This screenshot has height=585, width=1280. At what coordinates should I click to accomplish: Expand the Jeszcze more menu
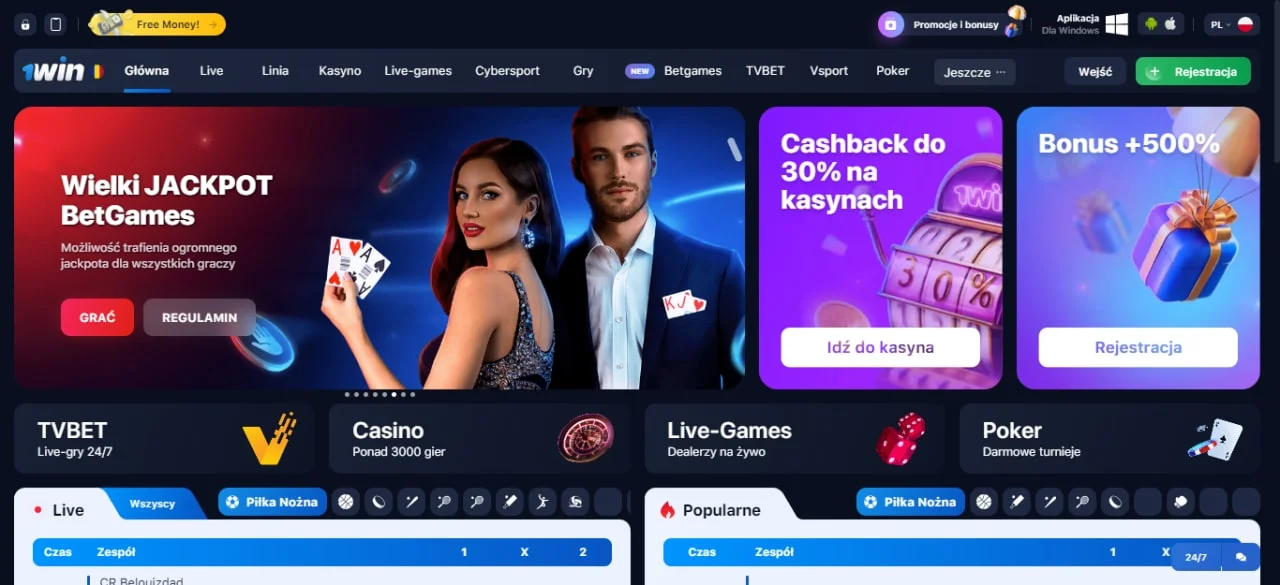coord(975,72)
